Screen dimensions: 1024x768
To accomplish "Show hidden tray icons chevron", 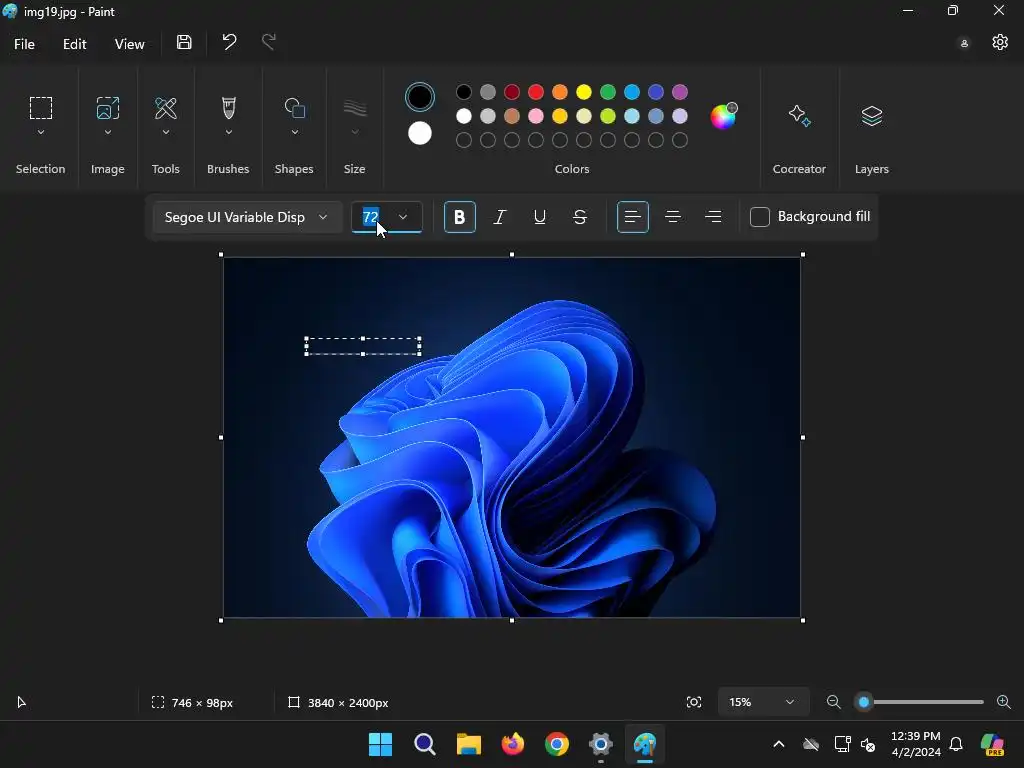I will [778, 744].
